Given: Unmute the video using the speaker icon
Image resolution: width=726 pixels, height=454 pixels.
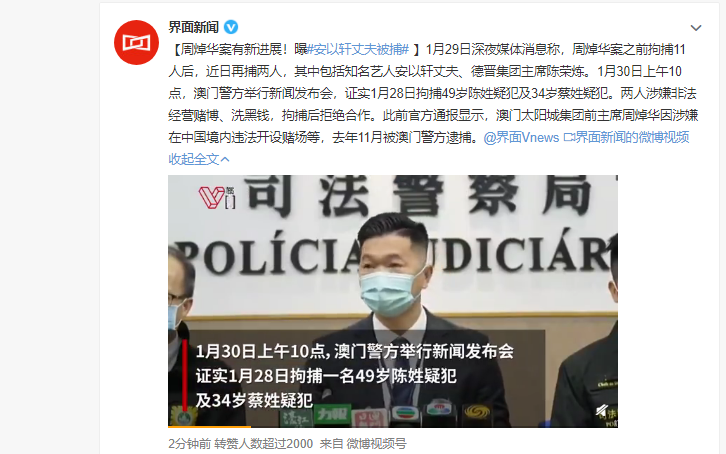Looking at the screenshot, I should coord(602,410).
